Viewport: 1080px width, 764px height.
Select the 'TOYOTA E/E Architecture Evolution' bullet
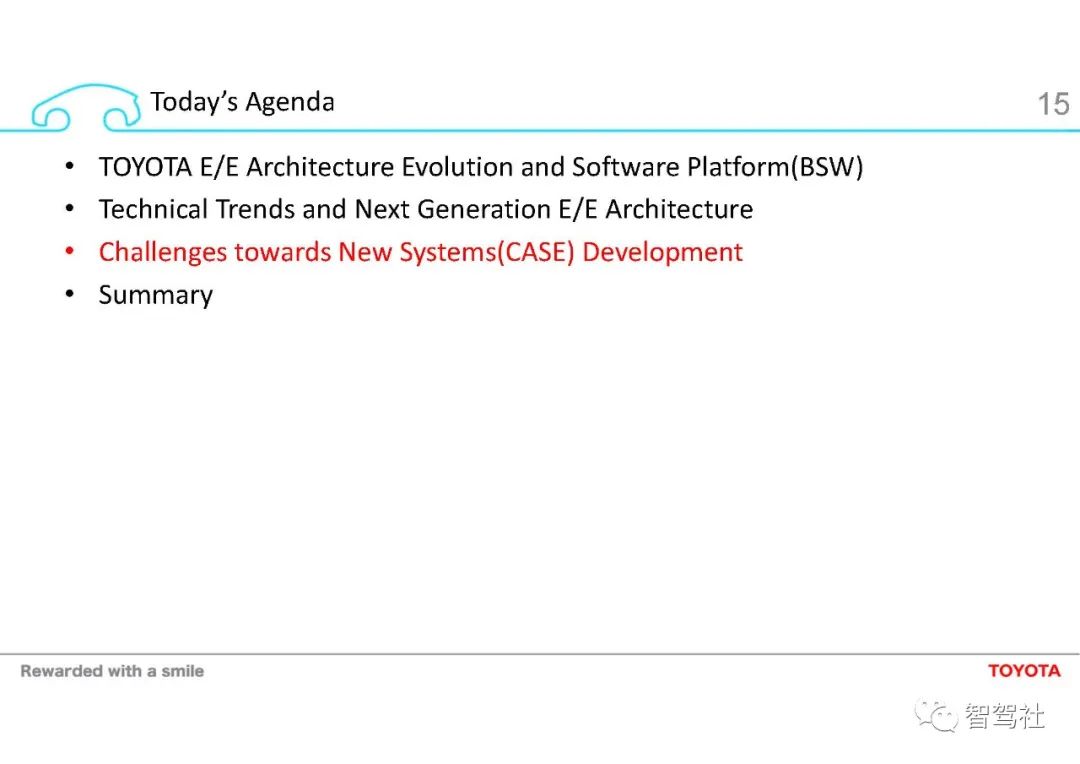481,167
